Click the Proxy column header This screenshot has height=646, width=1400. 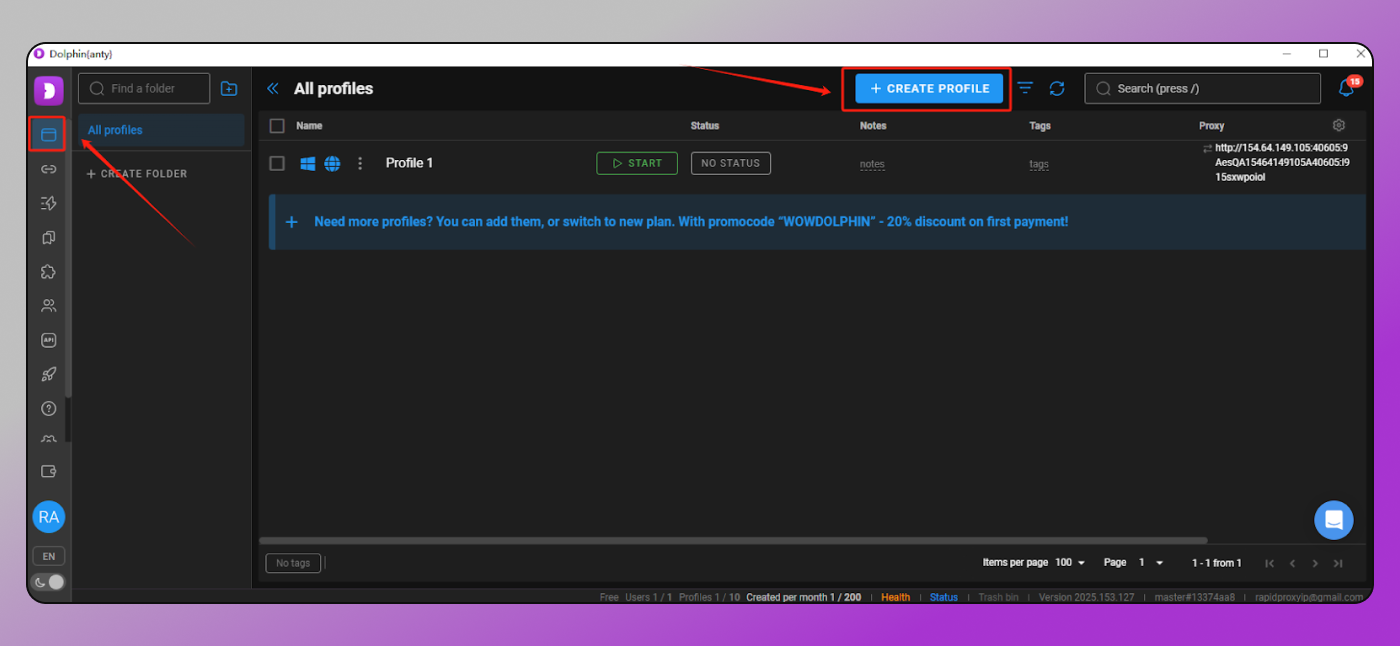coord(1211,126)
